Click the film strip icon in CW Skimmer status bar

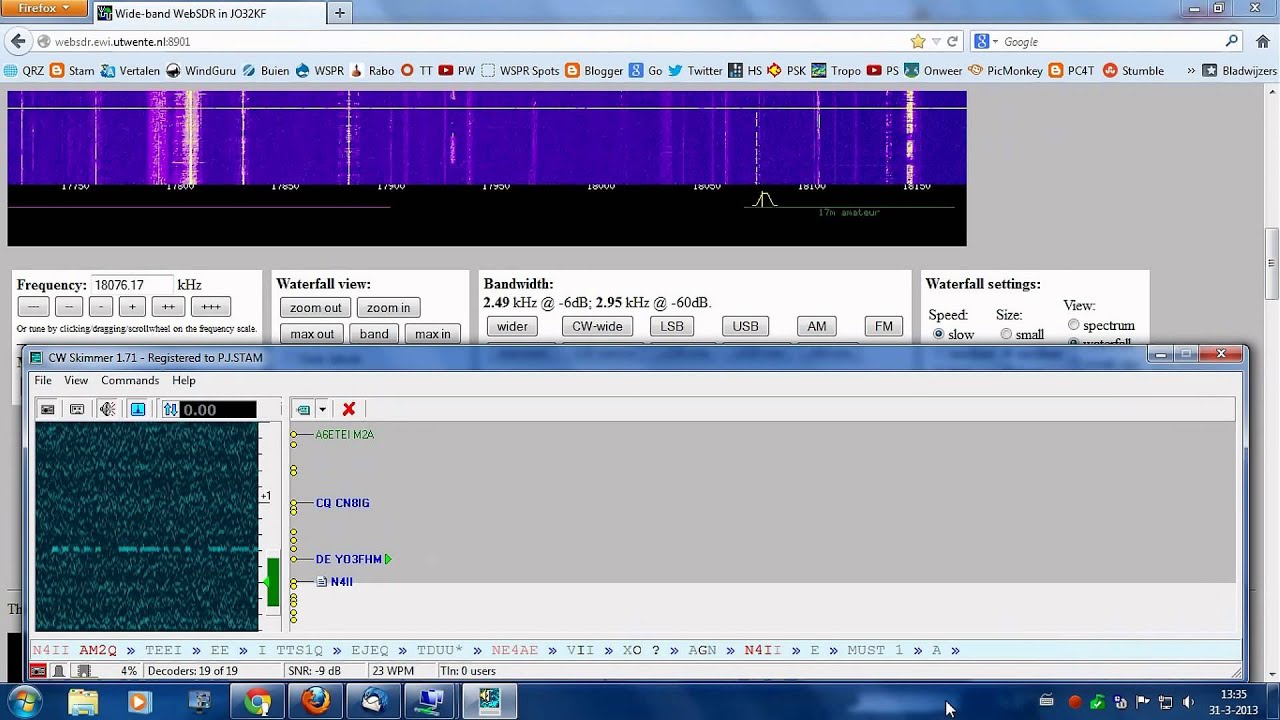(x=83, y=671)
